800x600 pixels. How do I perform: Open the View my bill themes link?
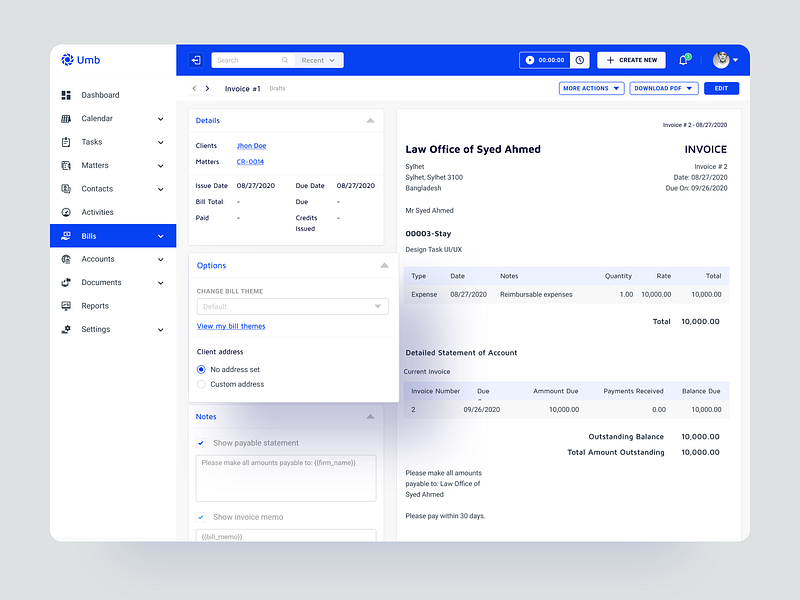[231, 326]
